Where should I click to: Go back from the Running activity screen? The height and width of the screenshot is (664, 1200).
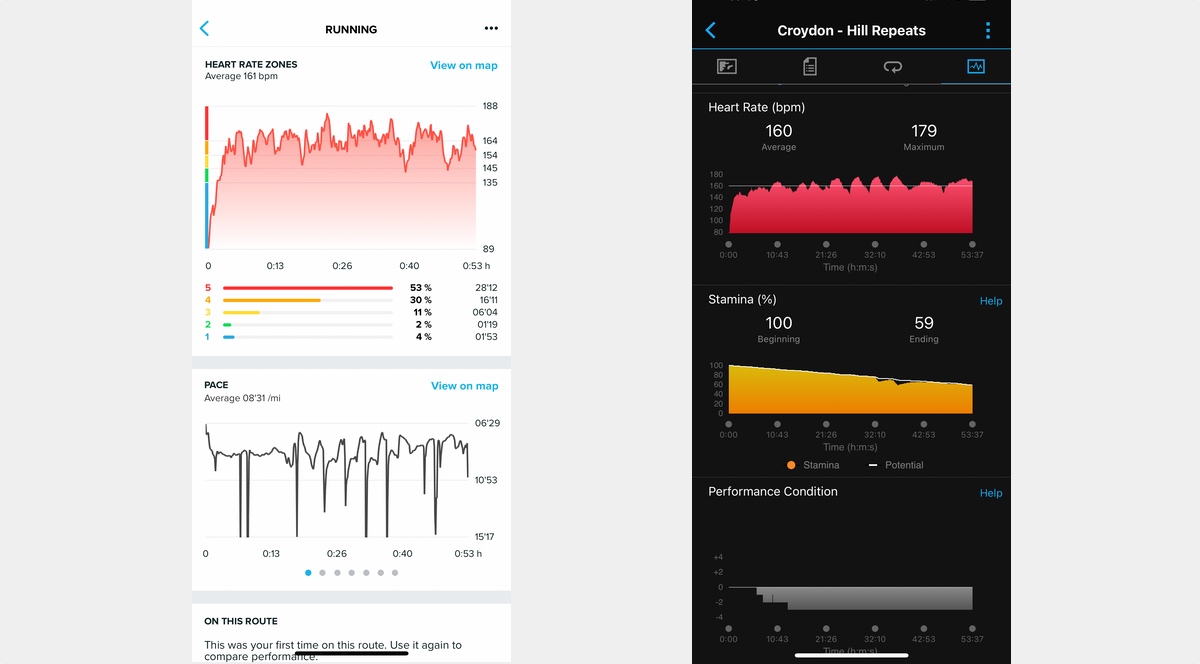205,29
